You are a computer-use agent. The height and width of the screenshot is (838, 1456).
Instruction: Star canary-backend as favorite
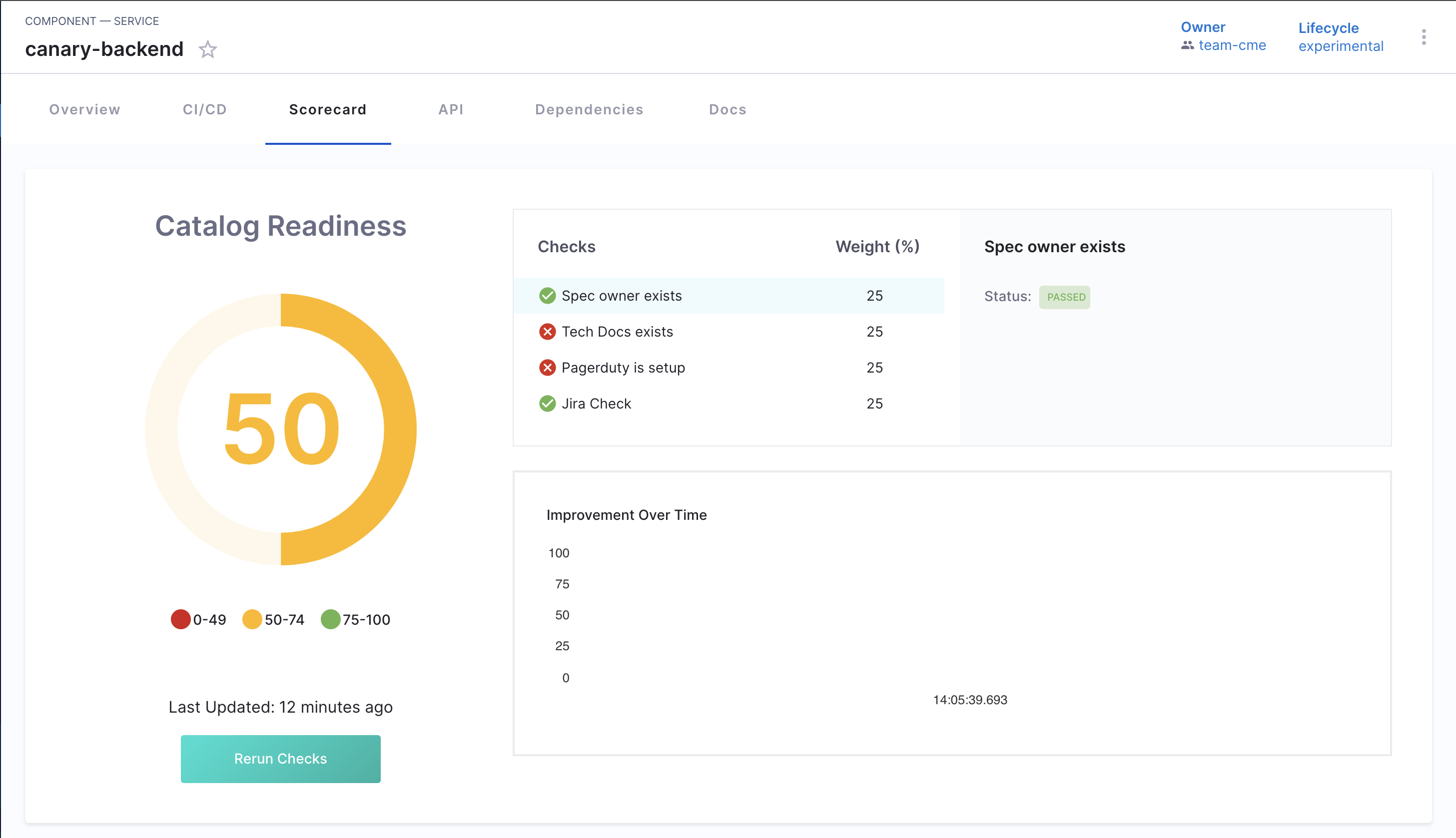(x=207, y=49)
